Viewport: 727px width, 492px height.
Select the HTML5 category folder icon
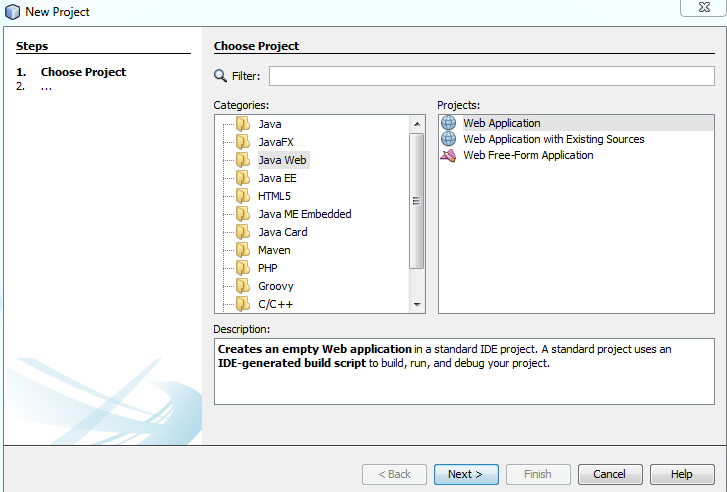(x=242, y=196)
